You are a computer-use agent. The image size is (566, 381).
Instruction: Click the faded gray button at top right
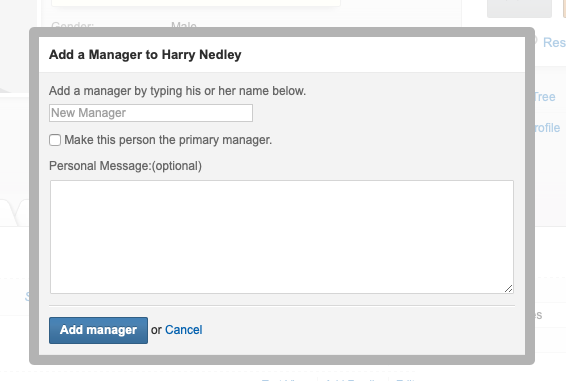coord(519,9)
